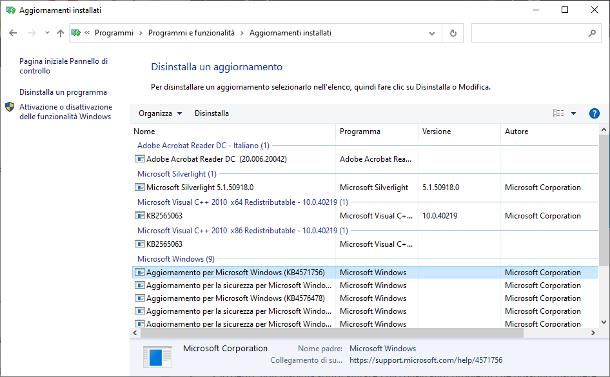Click the forward navigation arrow
This screenshot has width=610, height=377.
point(32,33)
